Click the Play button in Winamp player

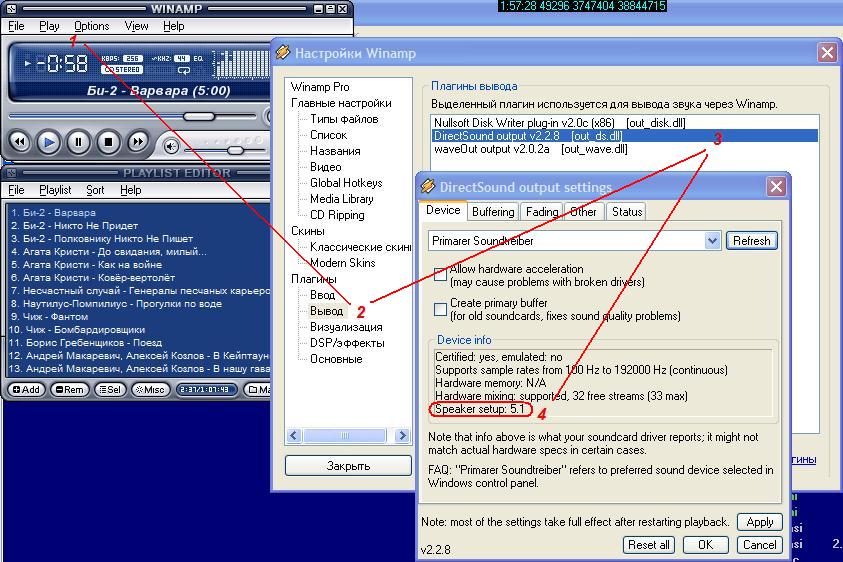[x=48, y=143]
